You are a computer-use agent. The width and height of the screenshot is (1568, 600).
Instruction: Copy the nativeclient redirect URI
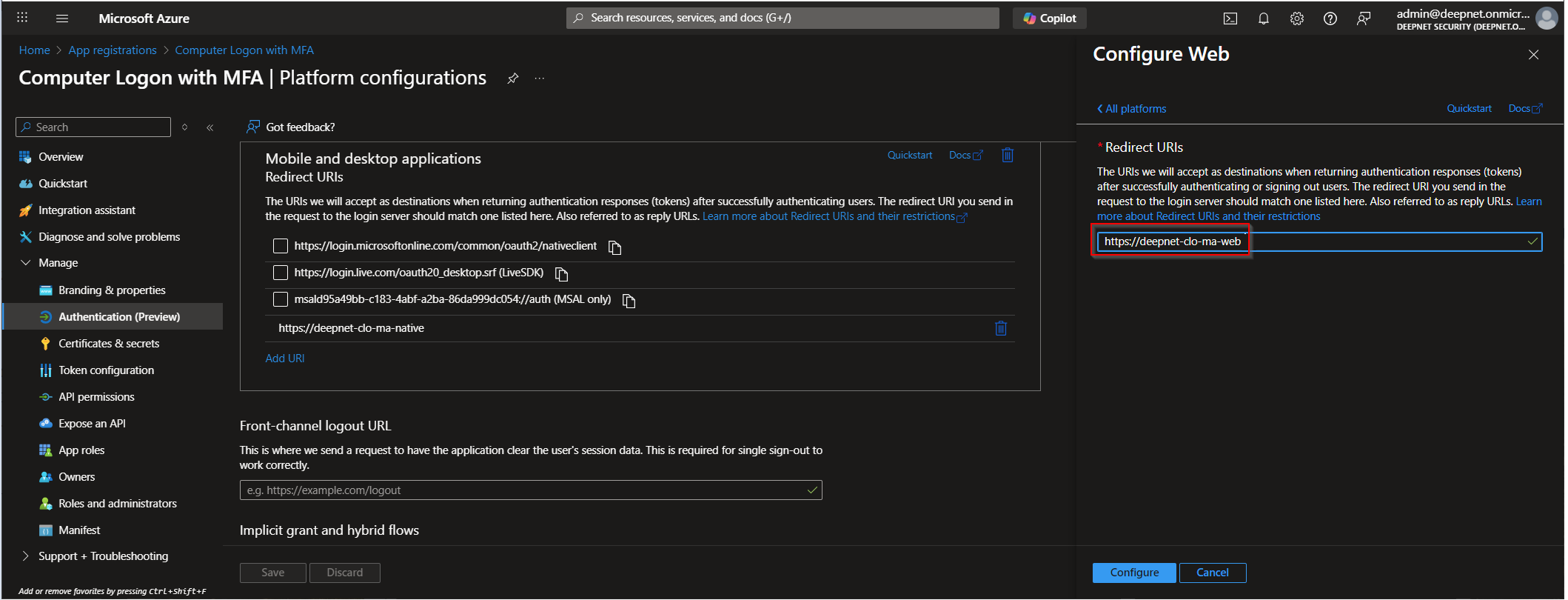click(614, 247)
